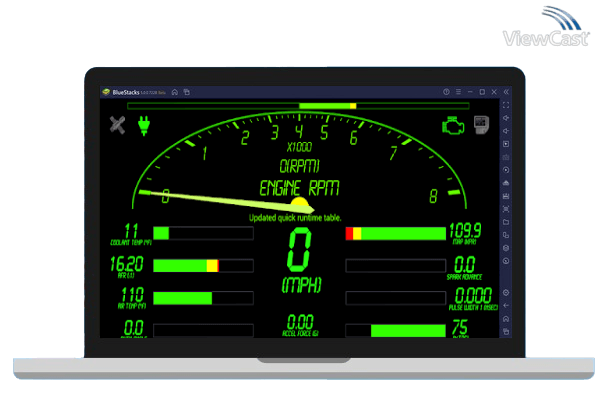Open the gray data log icon
The width and height of the screenshot is (602, 414).
coord(480,124)
